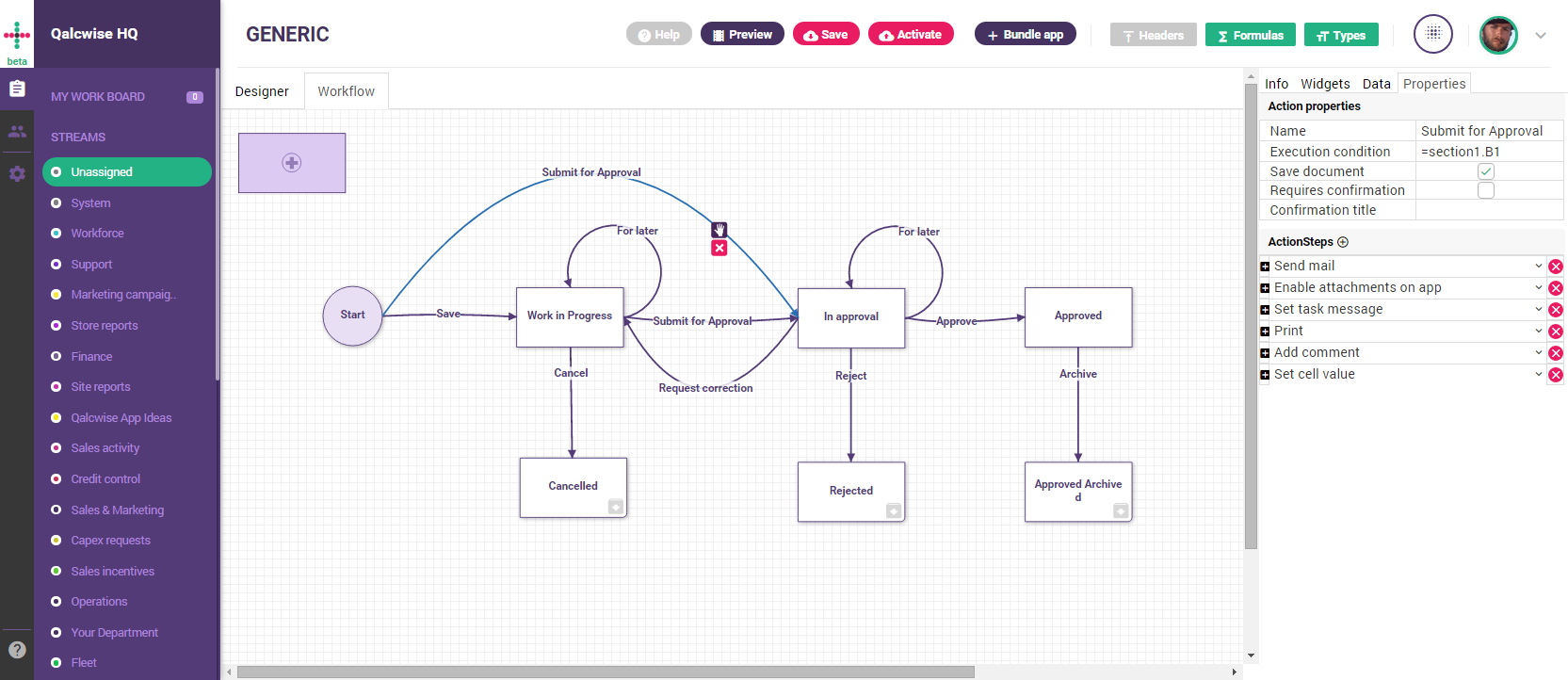Viewport: 1568px width, 680px height.
Task: Switch to the Workflow tab
Action: (346, 91)
